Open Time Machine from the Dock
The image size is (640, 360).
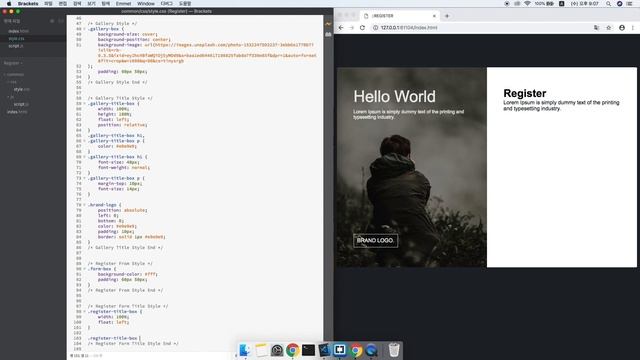click(277, 350)
